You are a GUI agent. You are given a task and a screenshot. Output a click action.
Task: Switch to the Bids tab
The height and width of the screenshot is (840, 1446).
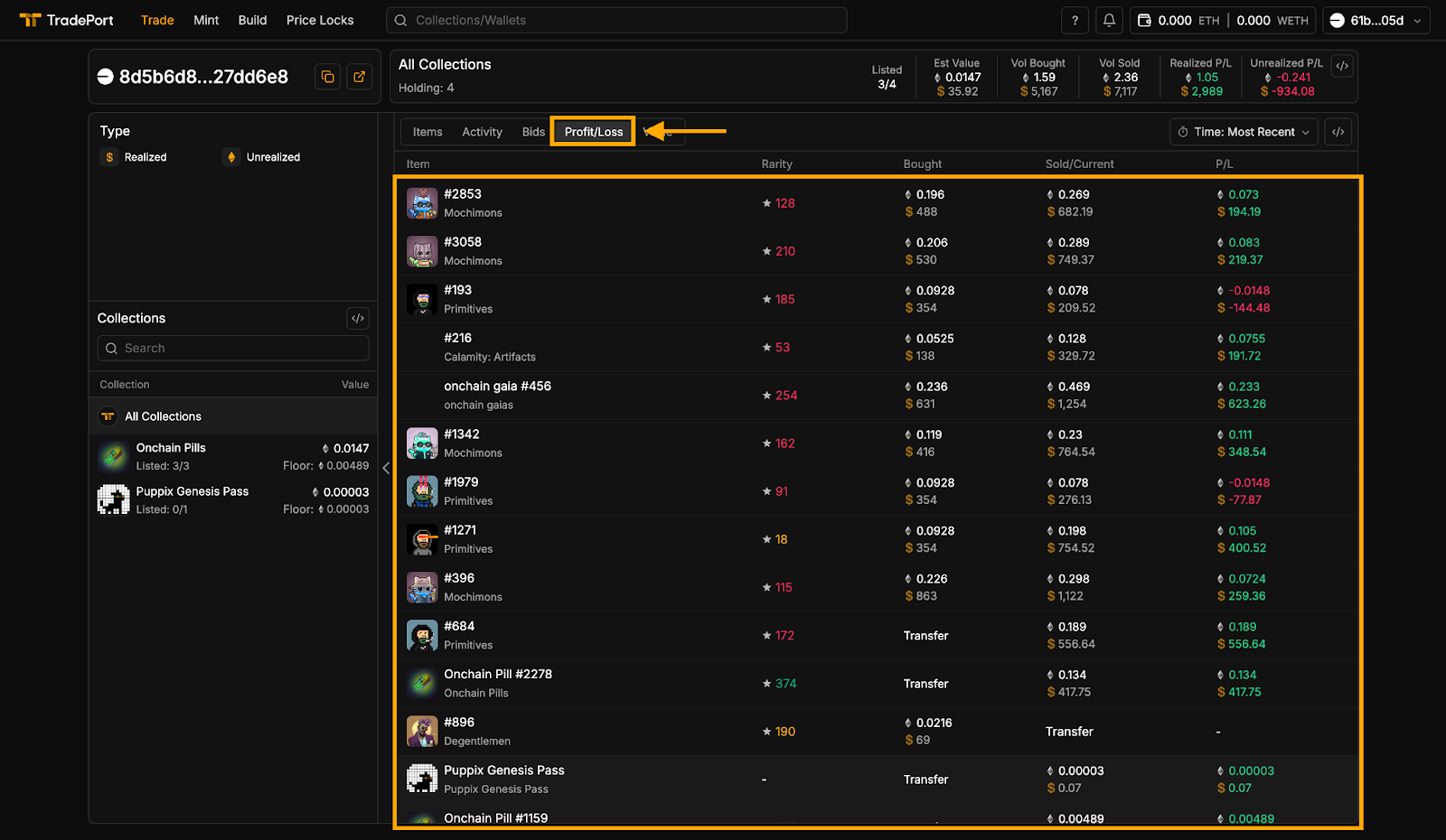pyautogui.click(x=533, y=132)
